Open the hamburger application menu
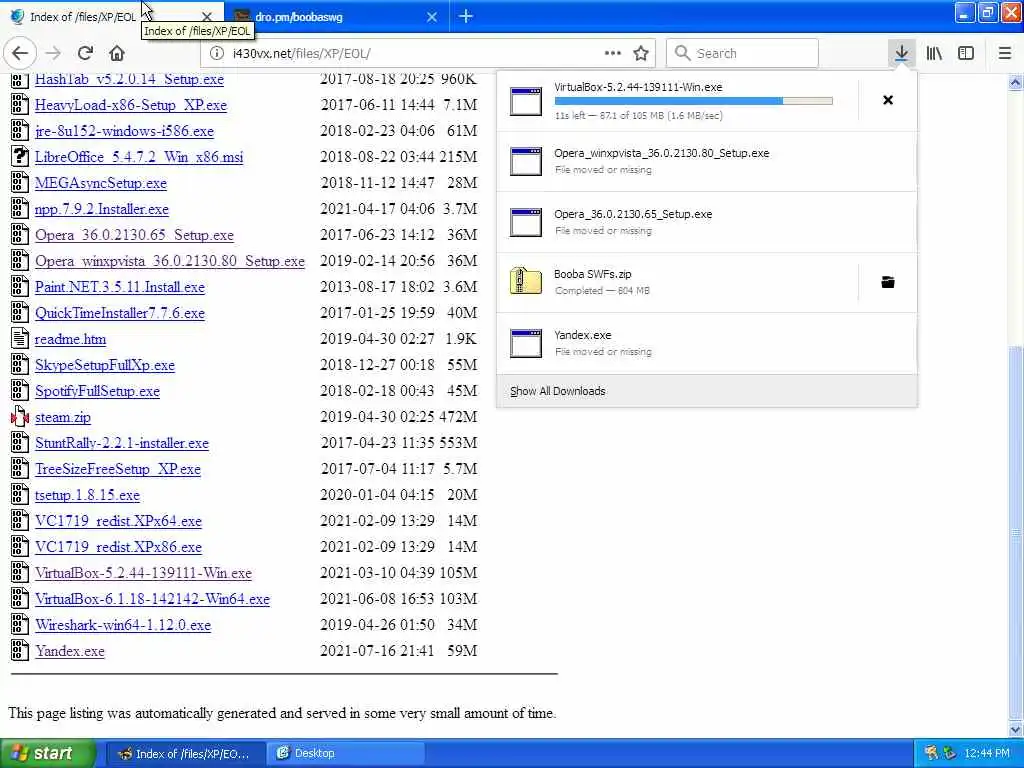Image resolution: width=1024 pixels, height=768 pixels. tap(1005, 54)
